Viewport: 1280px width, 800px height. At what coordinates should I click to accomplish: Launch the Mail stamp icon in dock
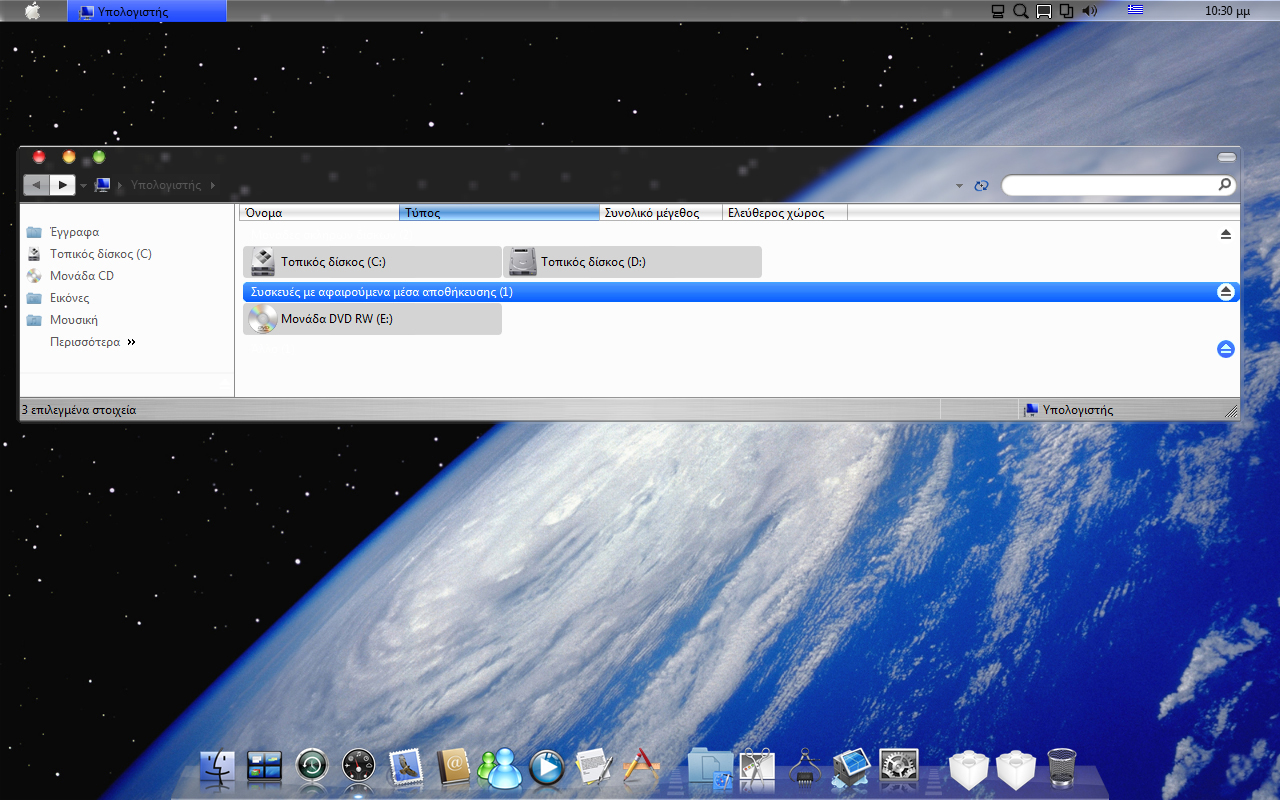pos(405,767)
